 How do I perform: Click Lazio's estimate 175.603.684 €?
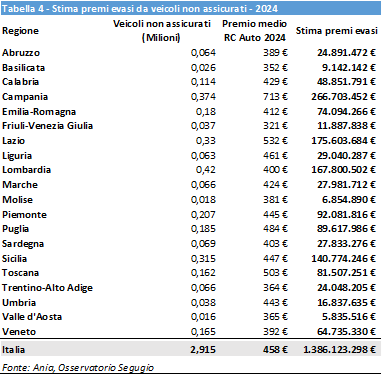pos(343,141)
